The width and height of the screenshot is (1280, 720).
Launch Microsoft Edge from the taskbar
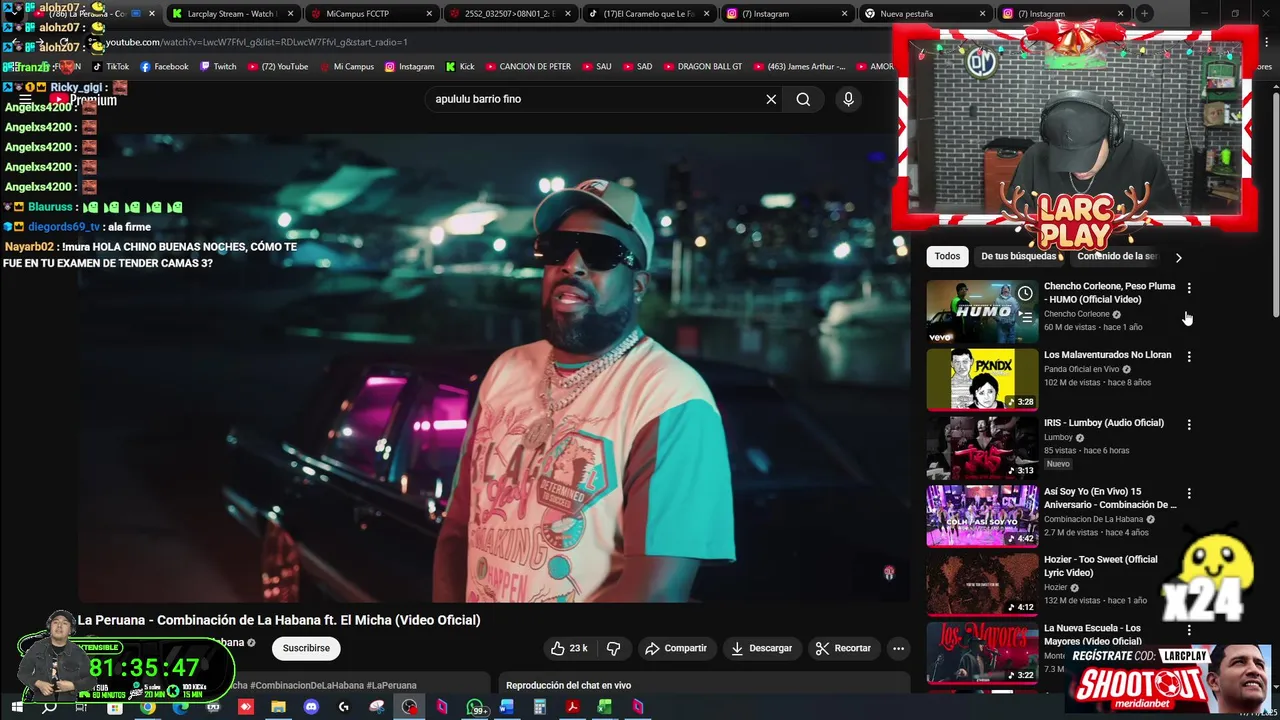pos(180,707)
